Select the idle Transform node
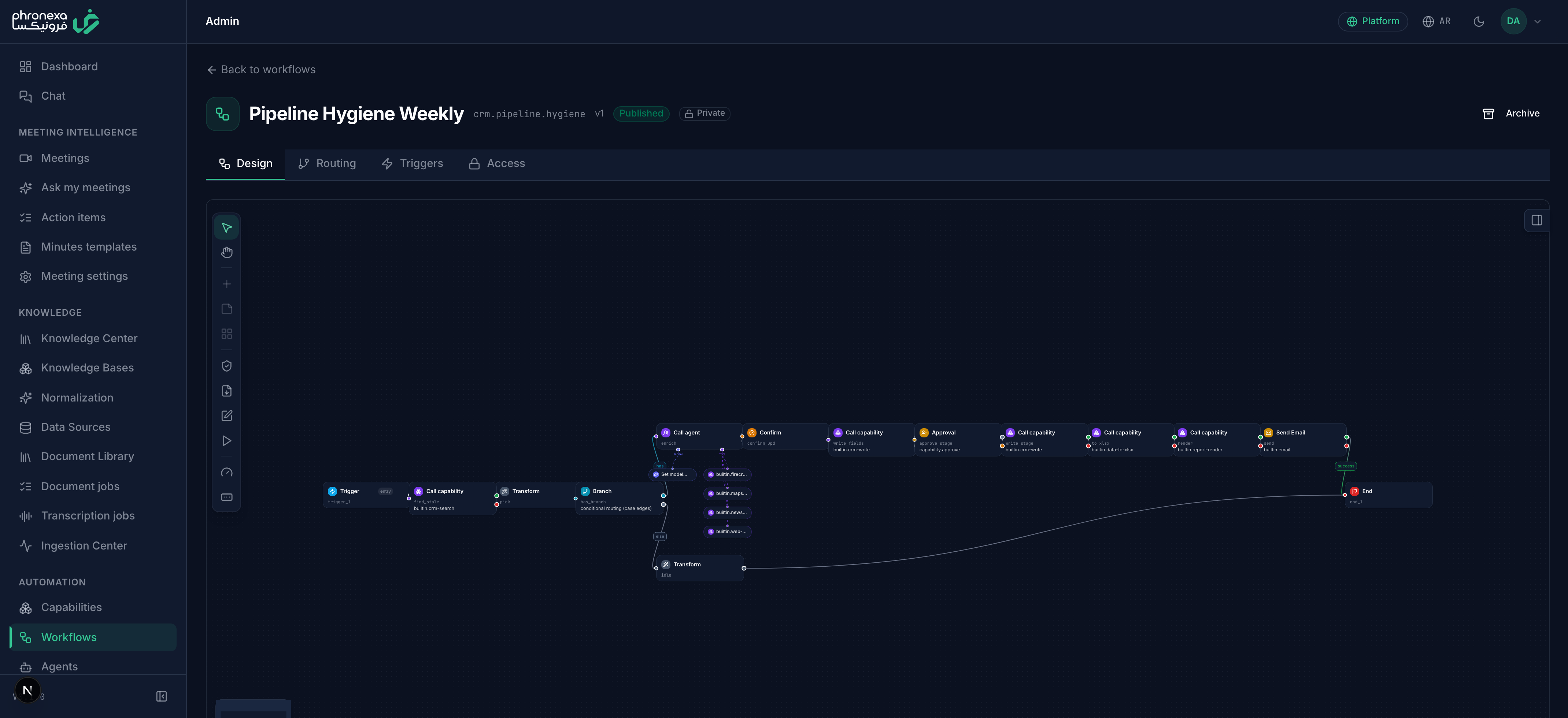The image size is (1568, 718). (x=699, y=569)
